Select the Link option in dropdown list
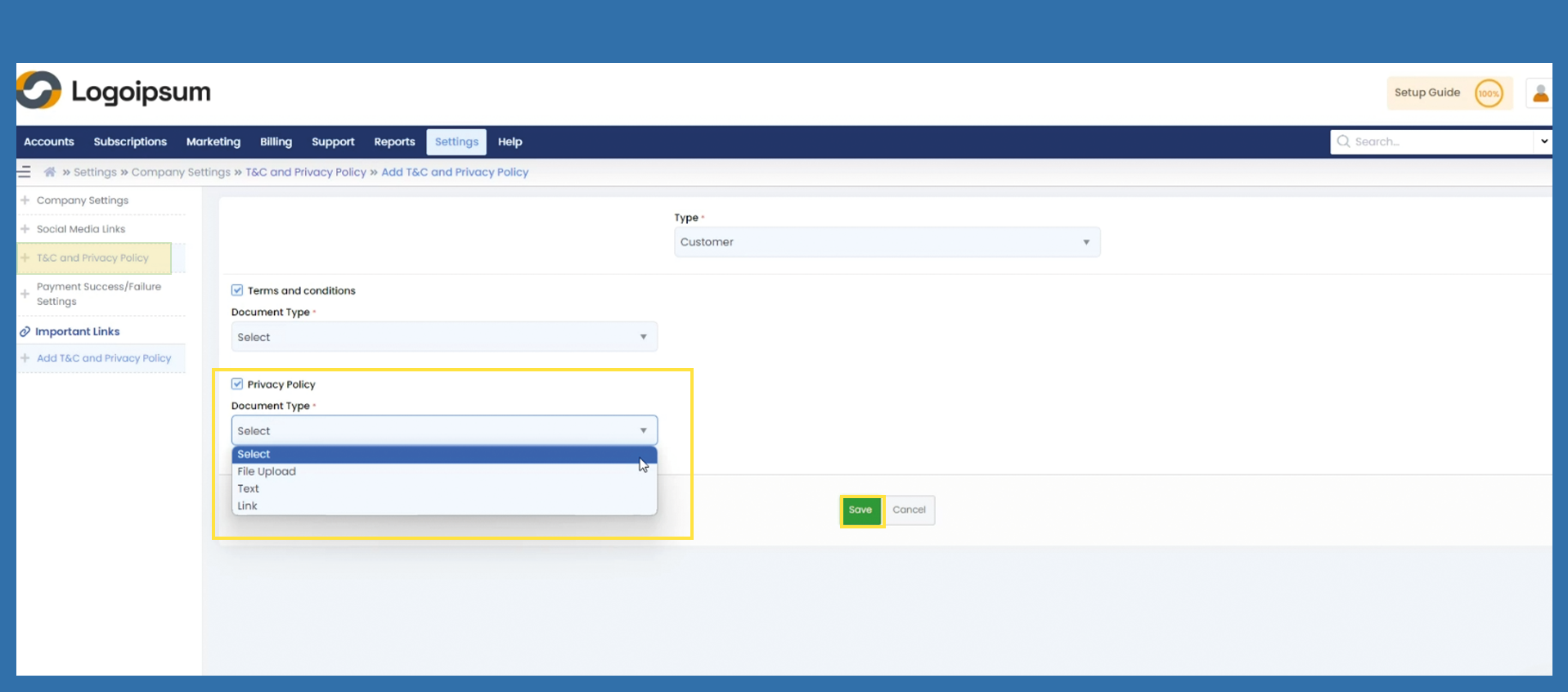Viewport: 1568px width, 692px height. click(x=248, y=506)
